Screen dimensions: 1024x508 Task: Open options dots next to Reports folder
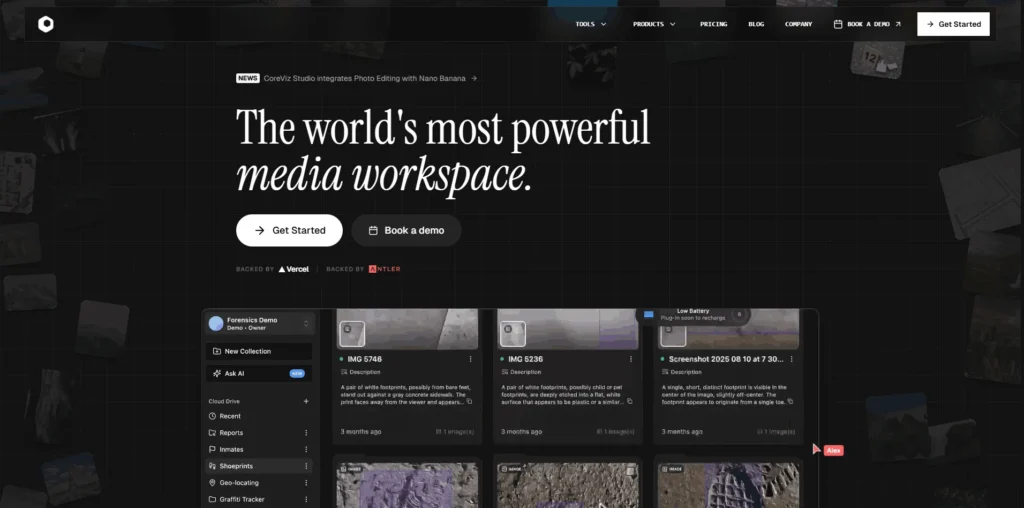click(306, 433)
